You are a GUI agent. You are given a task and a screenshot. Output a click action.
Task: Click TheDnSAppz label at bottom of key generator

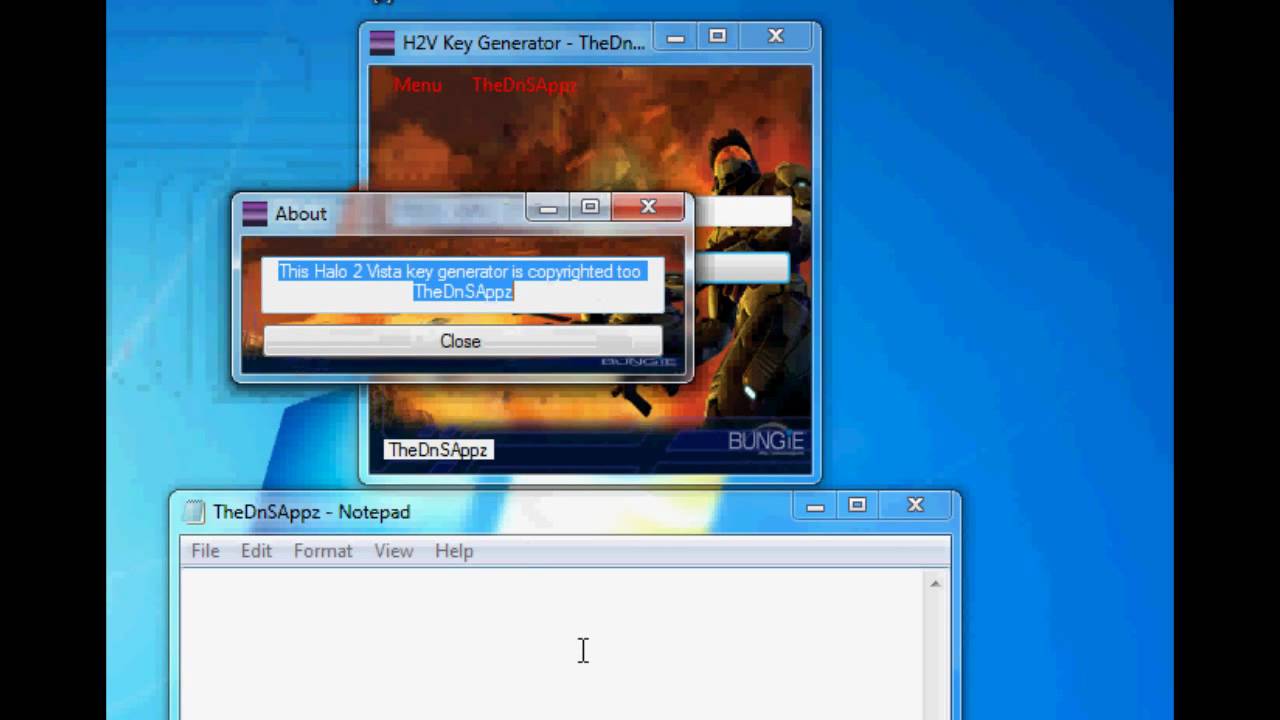pos(438,450)
